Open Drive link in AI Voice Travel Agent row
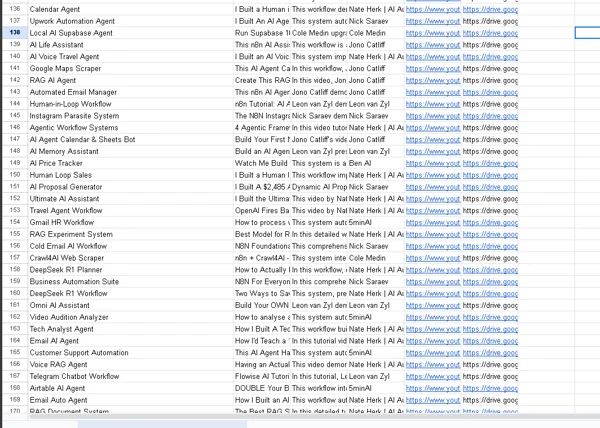The width and height of the screenshot is (600, 428). pos(490,57)
